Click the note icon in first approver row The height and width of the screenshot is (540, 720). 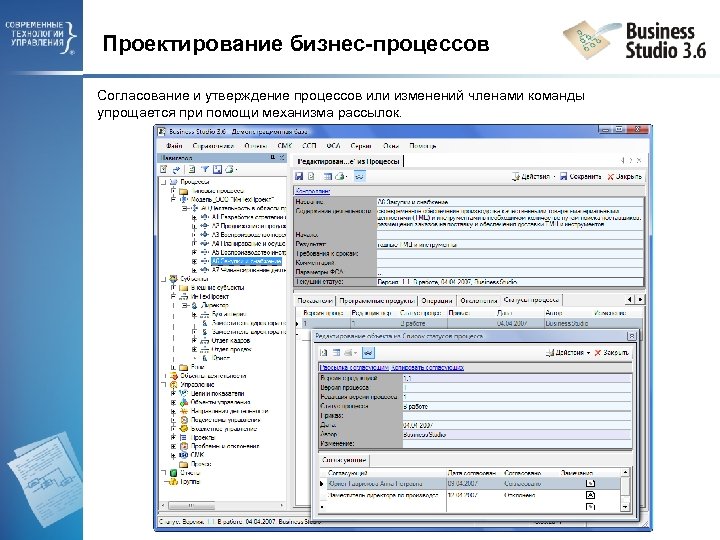591,483
